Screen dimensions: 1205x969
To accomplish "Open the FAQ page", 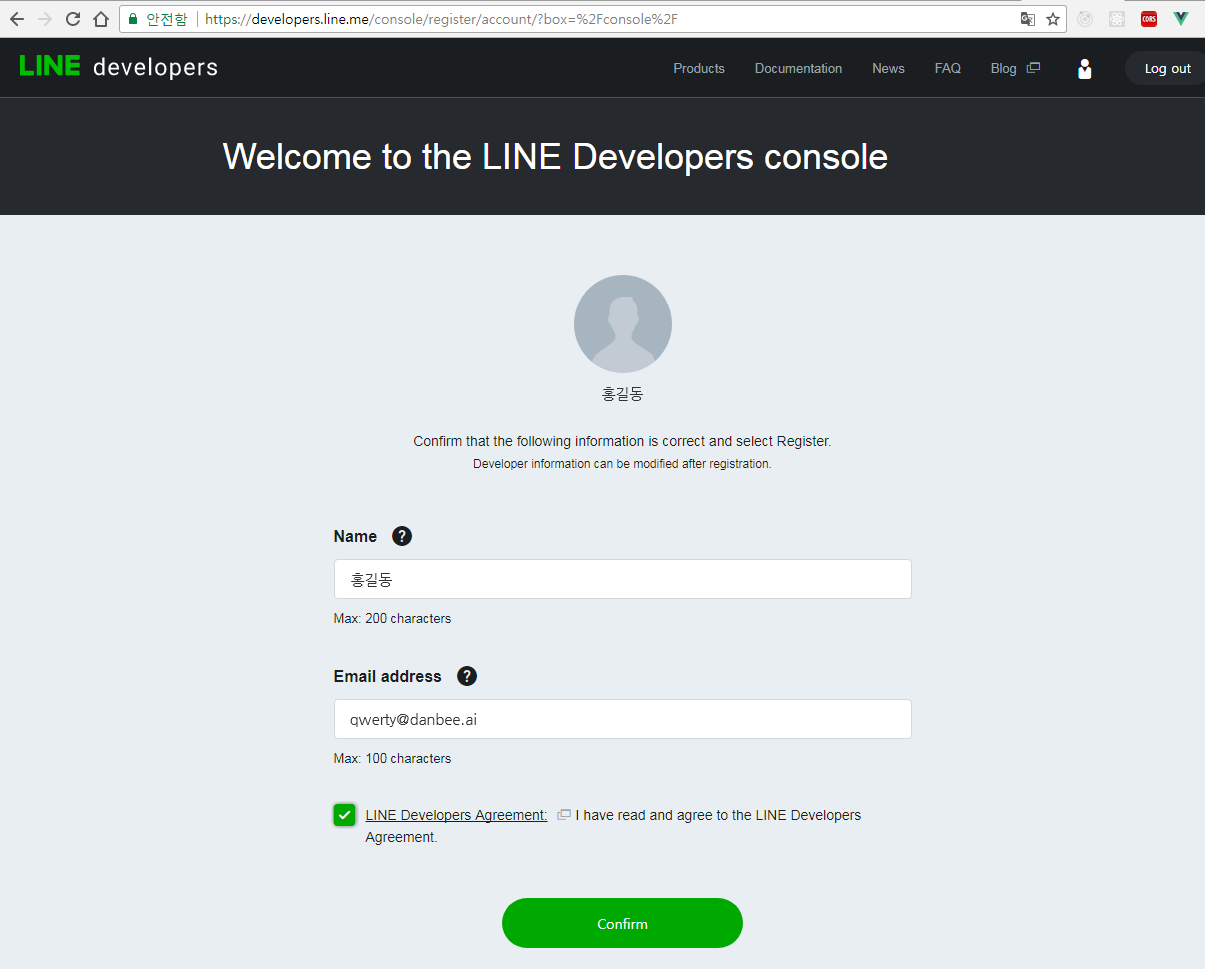I will pos(948,68).
